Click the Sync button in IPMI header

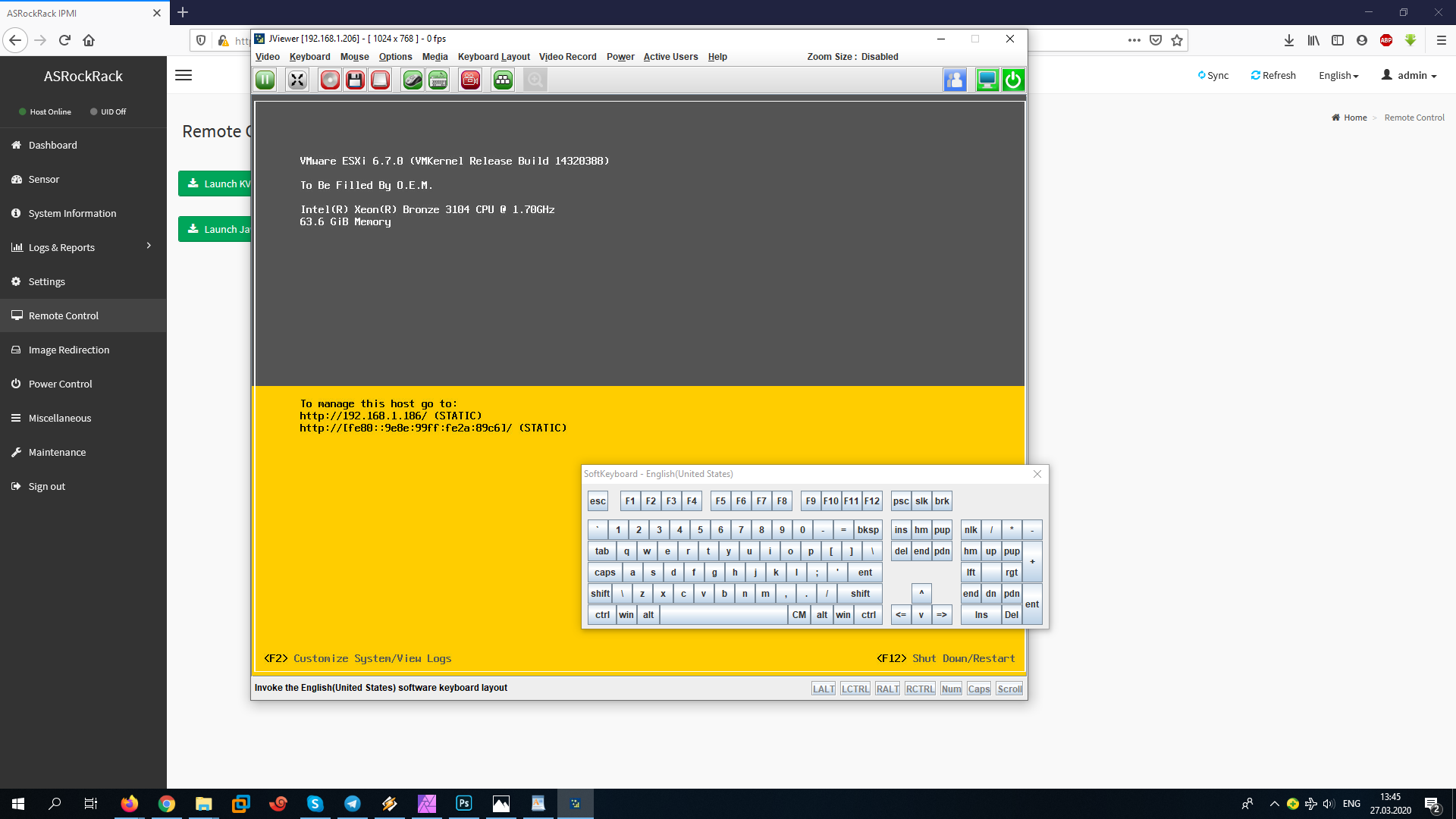click(1213, 75)
